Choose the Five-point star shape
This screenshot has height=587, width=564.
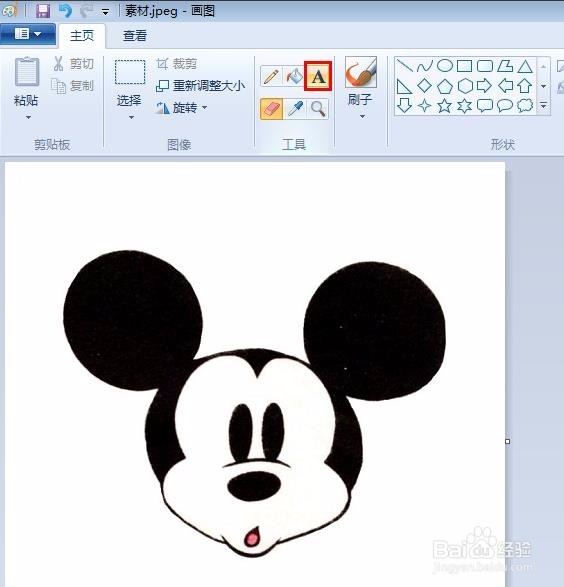444,106
